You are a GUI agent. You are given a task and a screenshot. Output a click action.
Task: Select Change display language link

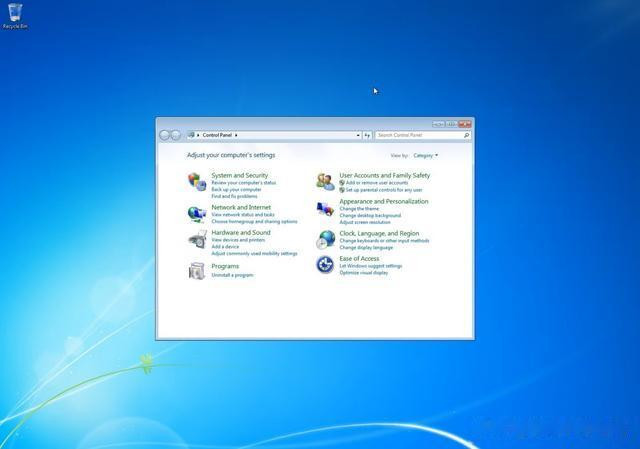(x=366, y=248)
